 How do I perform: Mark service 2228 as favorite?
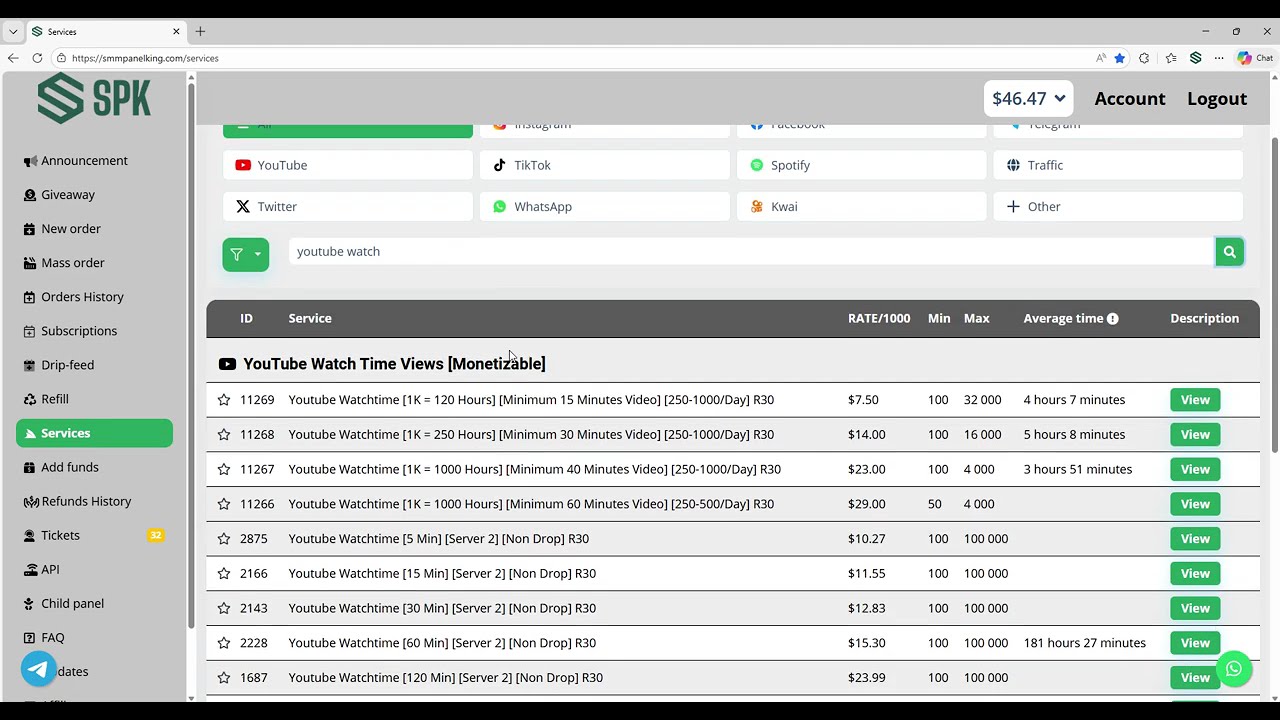(224, 643)
